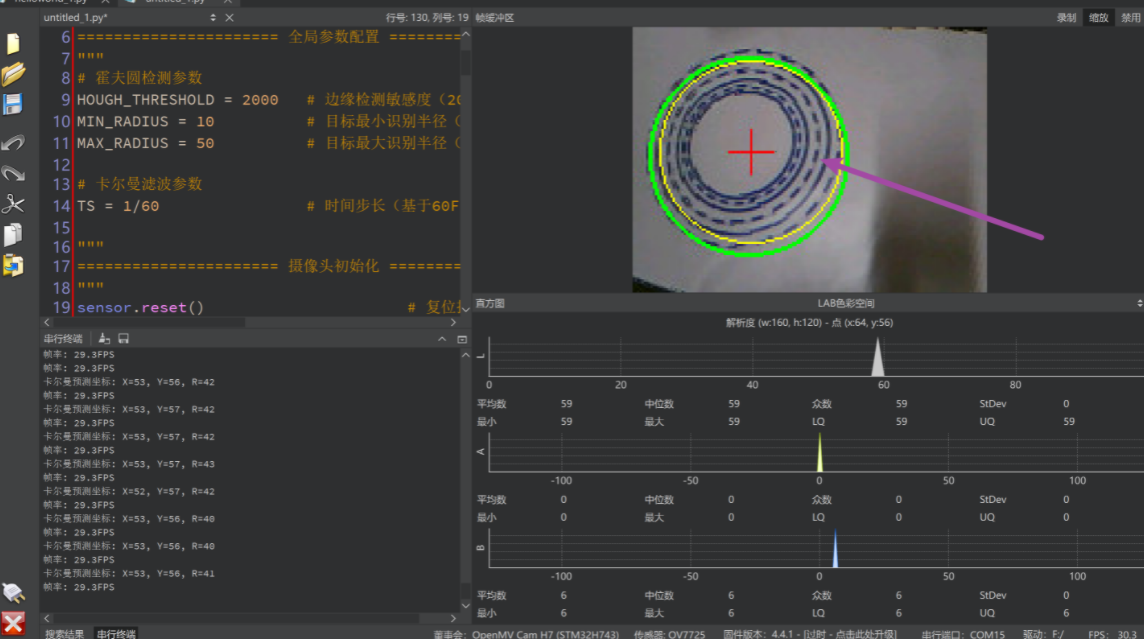
Task: Click the 录制 record button
Action: click(x=1067, y=18)
